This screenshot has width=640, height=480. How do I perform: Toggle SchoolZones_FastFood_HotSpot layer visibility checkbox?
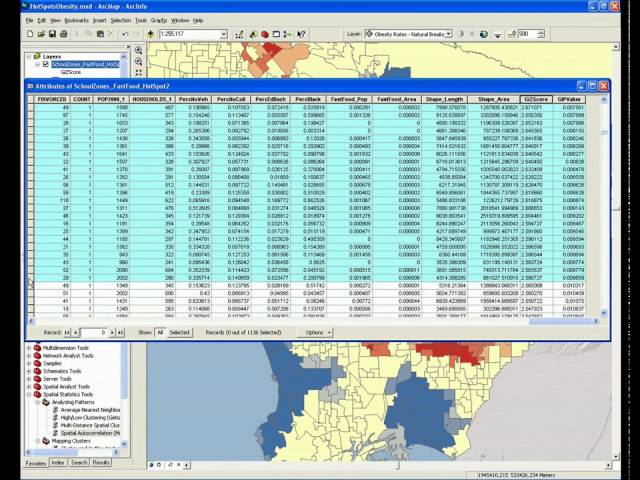46,64
